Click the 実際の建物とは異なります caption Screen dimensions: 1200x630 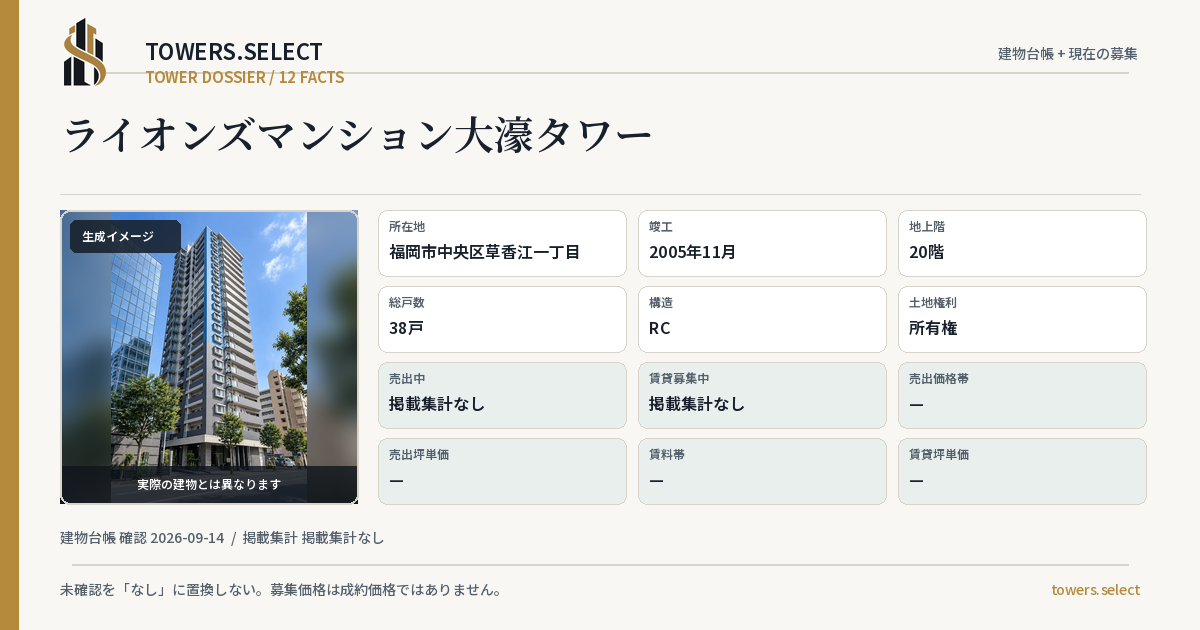coord(209,484)
